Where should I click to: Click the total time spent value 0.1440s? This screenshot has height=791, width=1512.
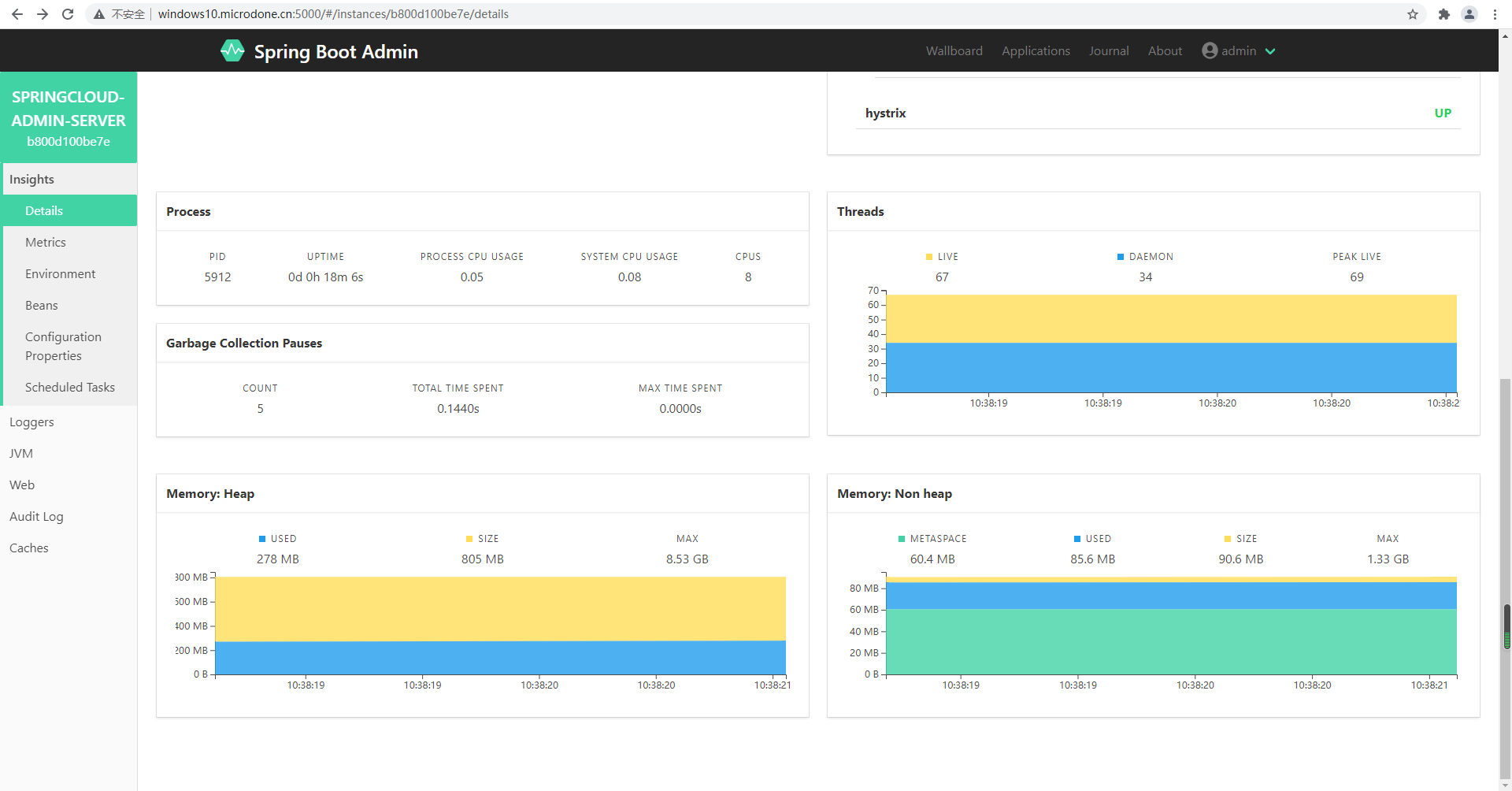click(458, 409)
